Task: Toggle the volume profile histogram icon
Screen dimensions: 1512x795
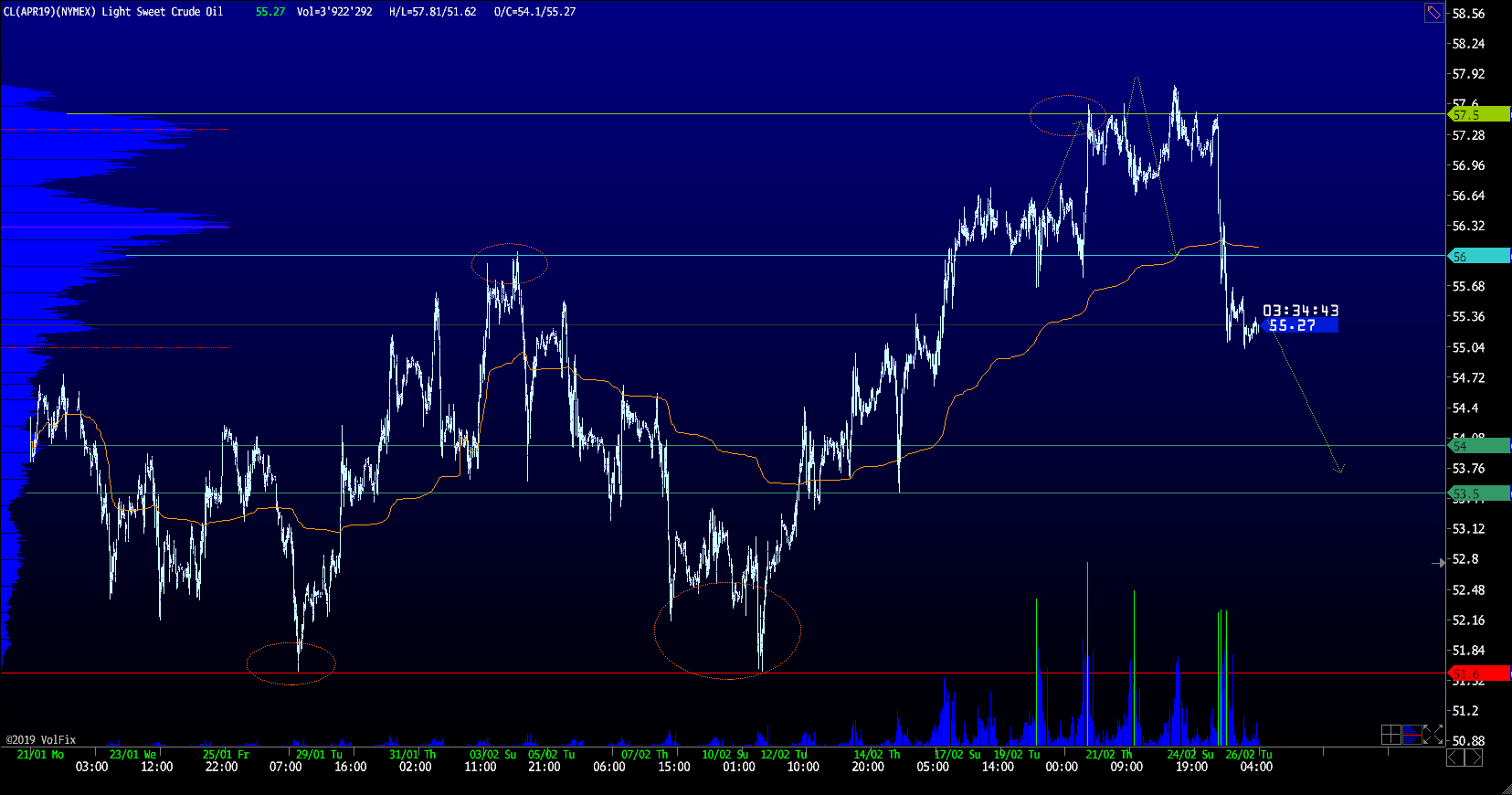Action: (1412, 735)
